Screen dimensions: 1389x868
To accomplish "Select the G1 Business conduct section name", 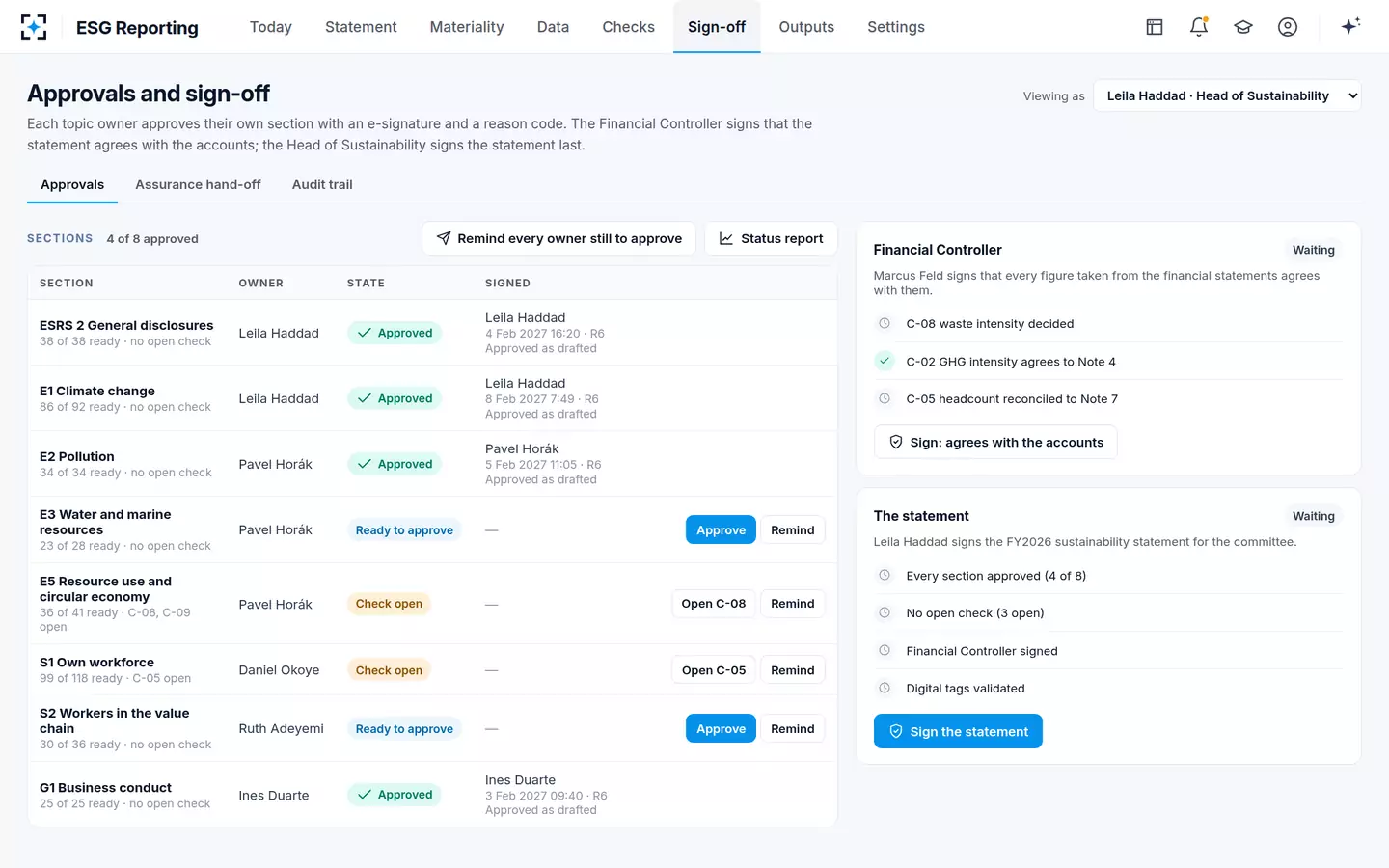I will 105,787.
